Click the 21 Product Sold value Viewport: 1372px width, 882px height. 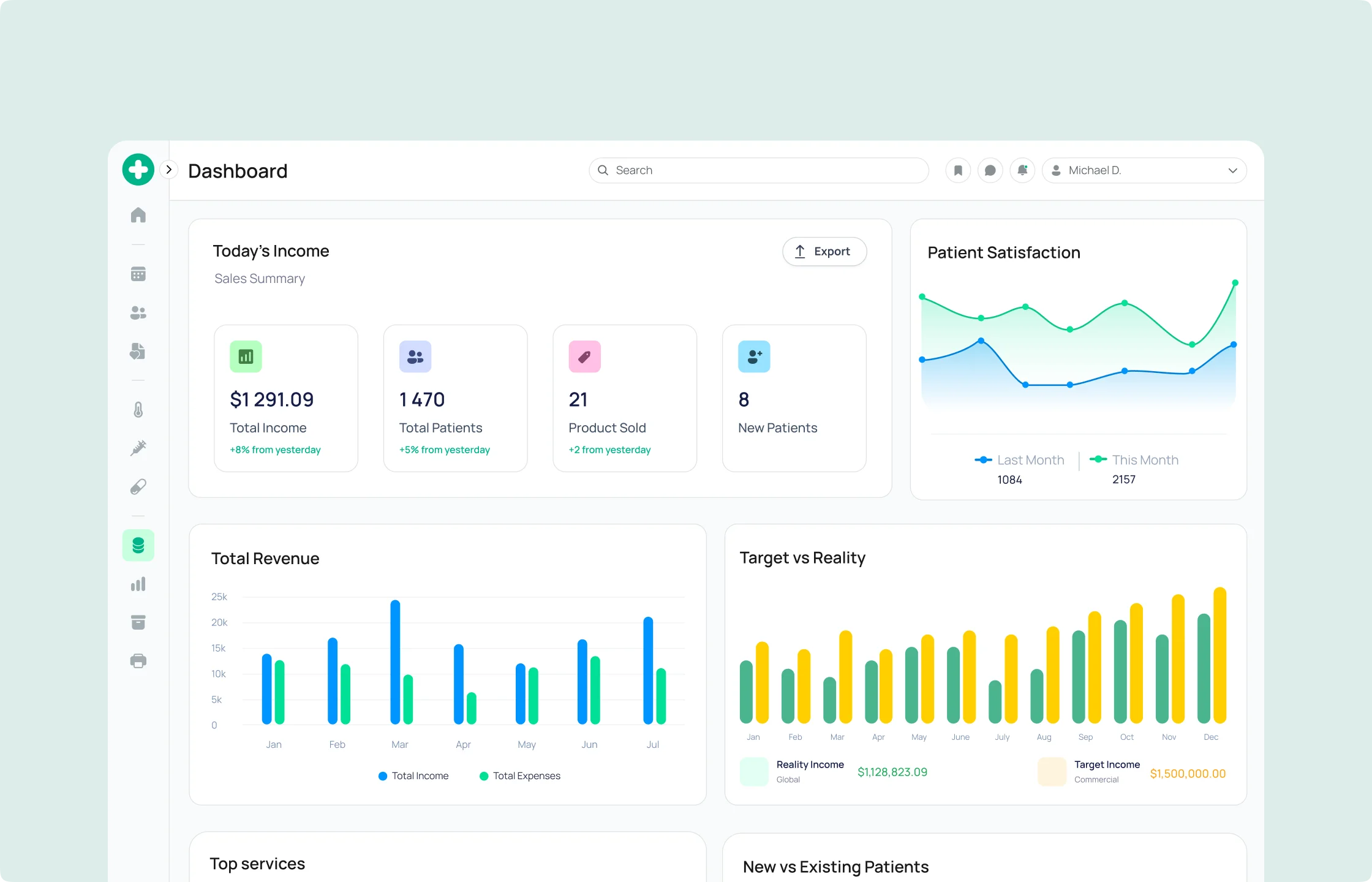578,399
